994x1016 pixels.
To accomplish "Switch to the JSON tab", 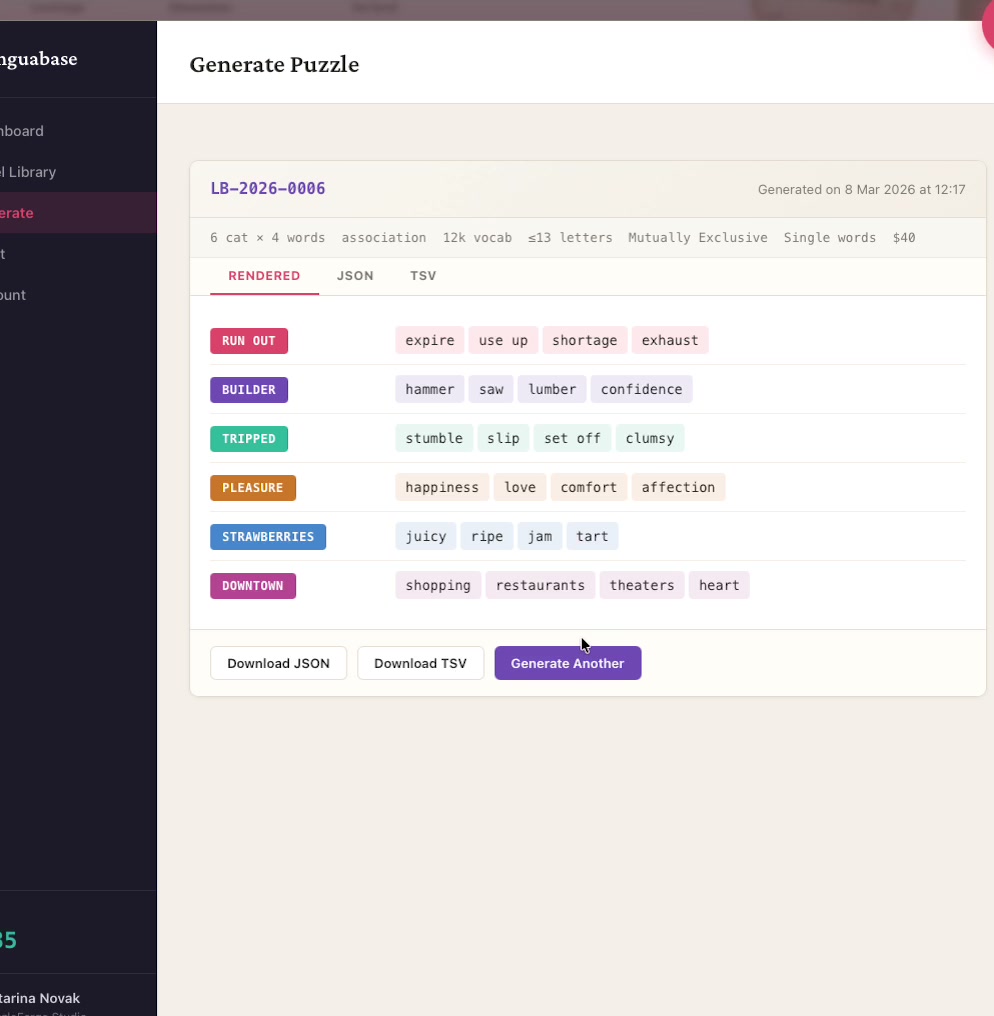I will (354, 276).
